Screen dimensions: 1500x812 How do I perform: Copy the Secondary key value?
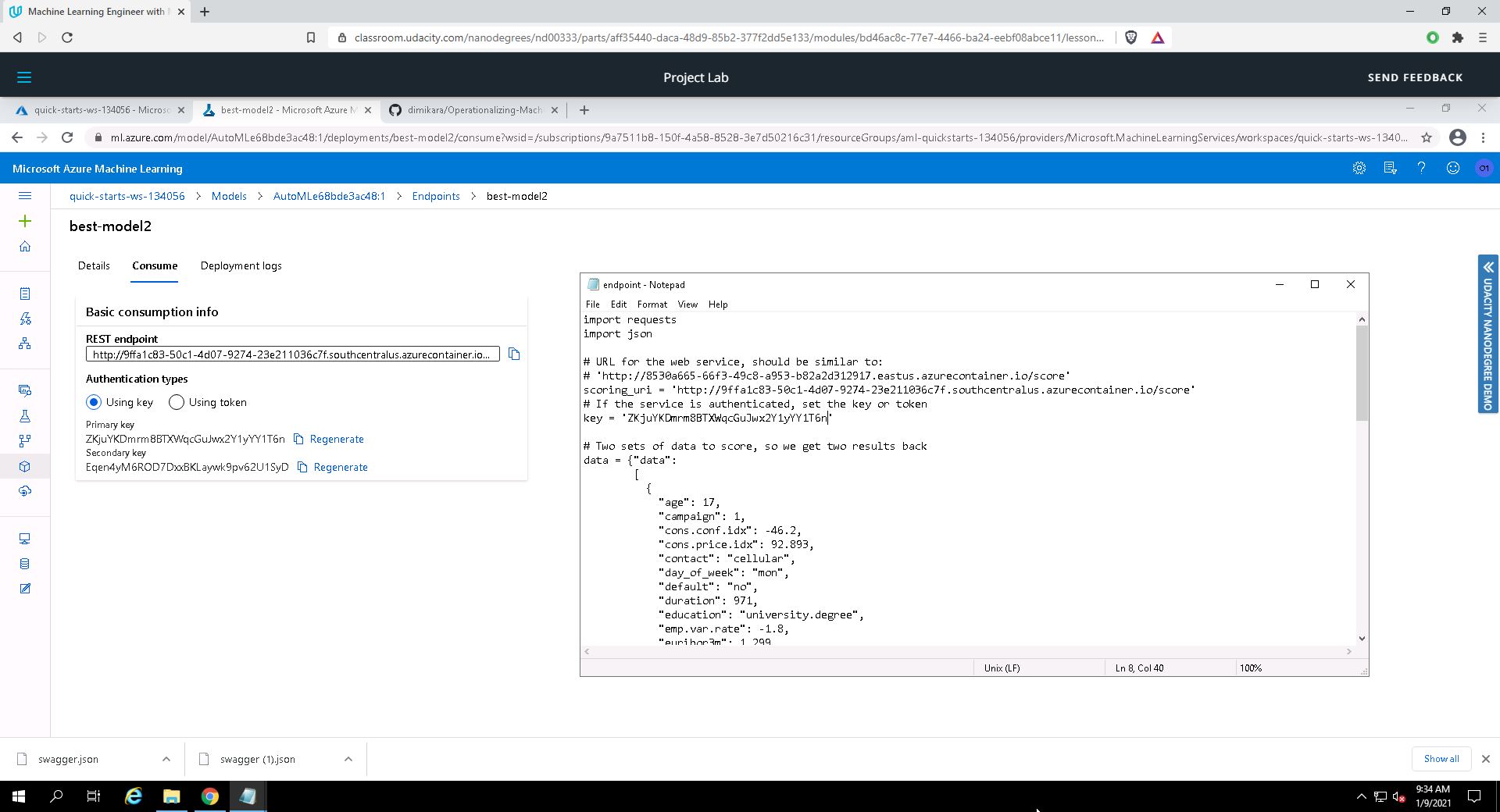[x=302, y=467]
